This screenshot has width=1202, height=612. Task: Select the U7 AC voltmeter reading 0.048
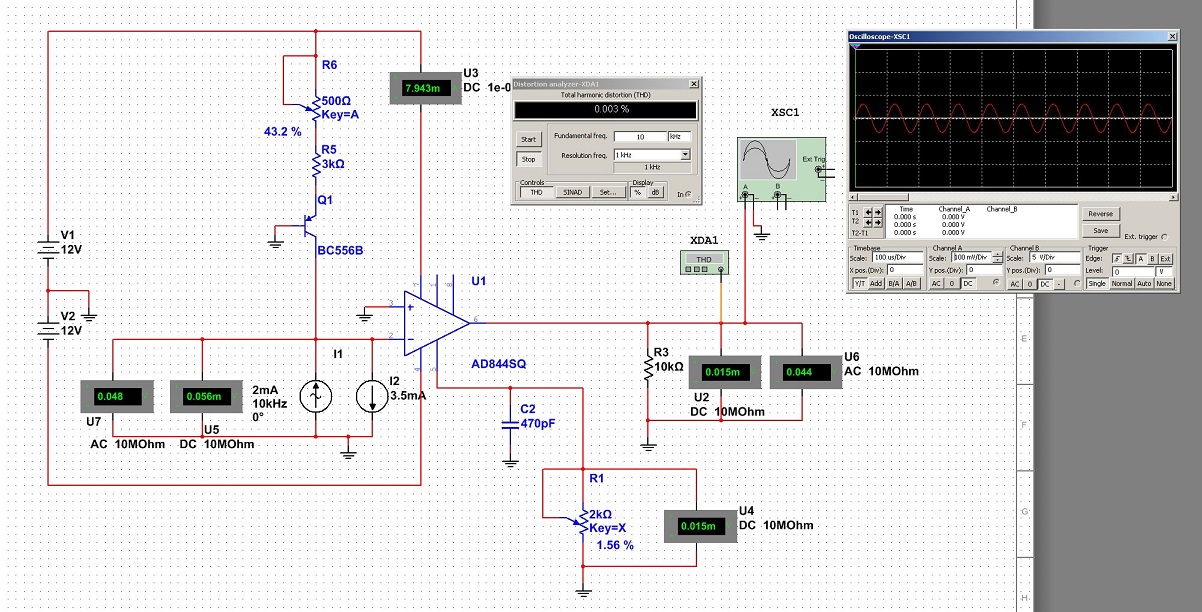coord(115,396)
